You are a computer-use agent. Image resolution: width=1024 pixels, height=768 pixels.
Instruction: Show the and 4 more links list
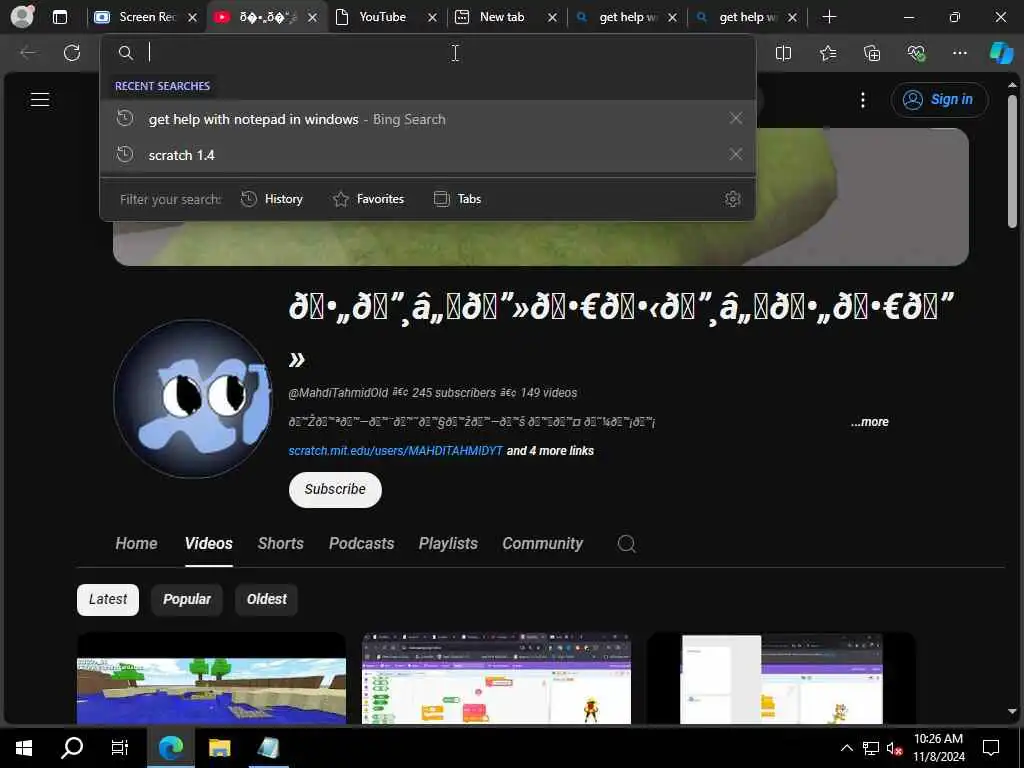point(550,451)
